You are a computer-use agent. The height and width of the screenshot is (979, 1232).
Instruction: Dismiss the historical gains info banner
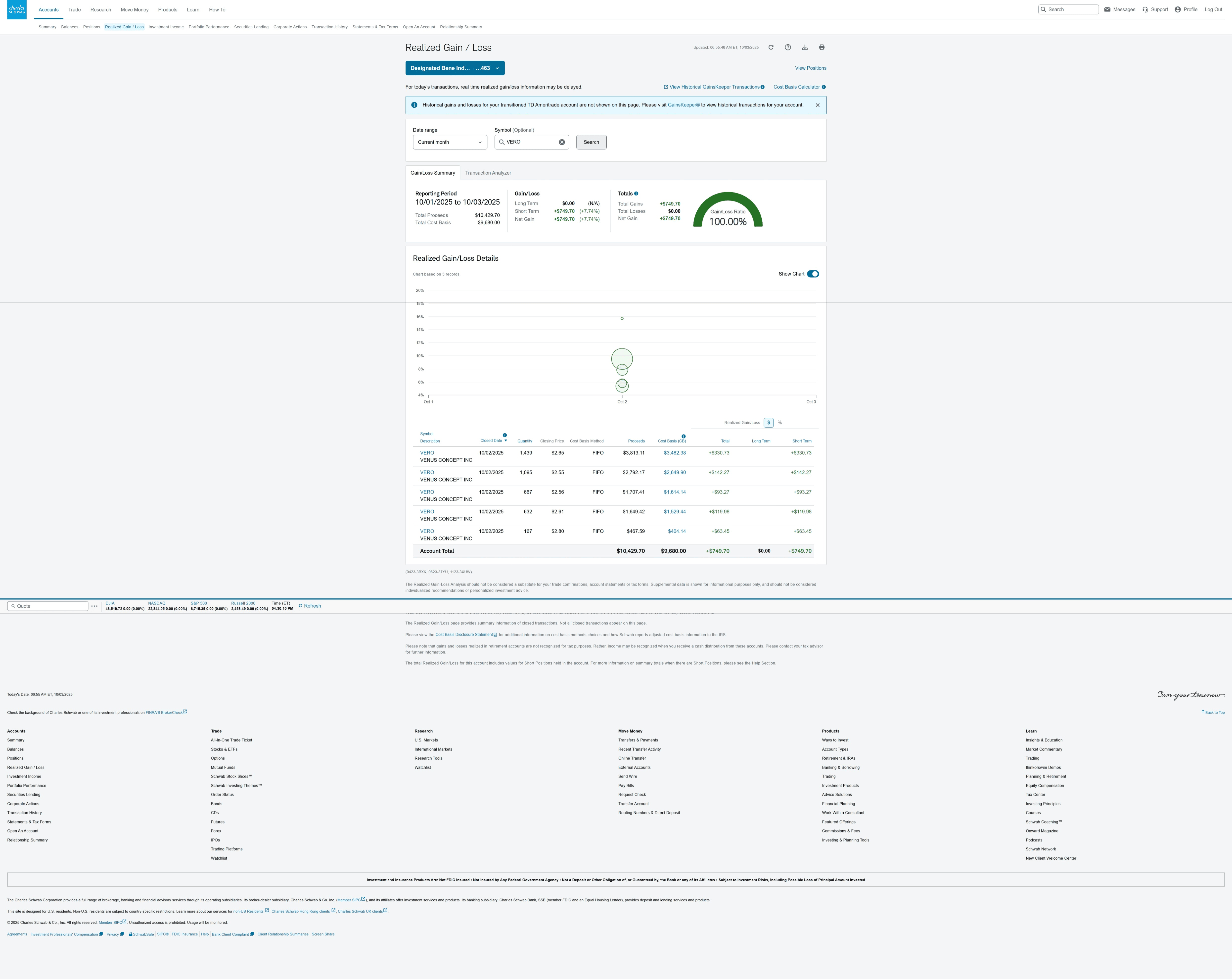(x=818, y=105)
